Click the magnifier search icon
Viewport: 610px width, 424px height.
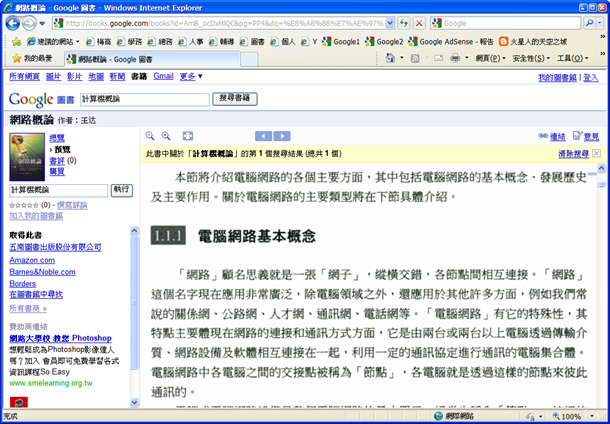tap(589, 23)
